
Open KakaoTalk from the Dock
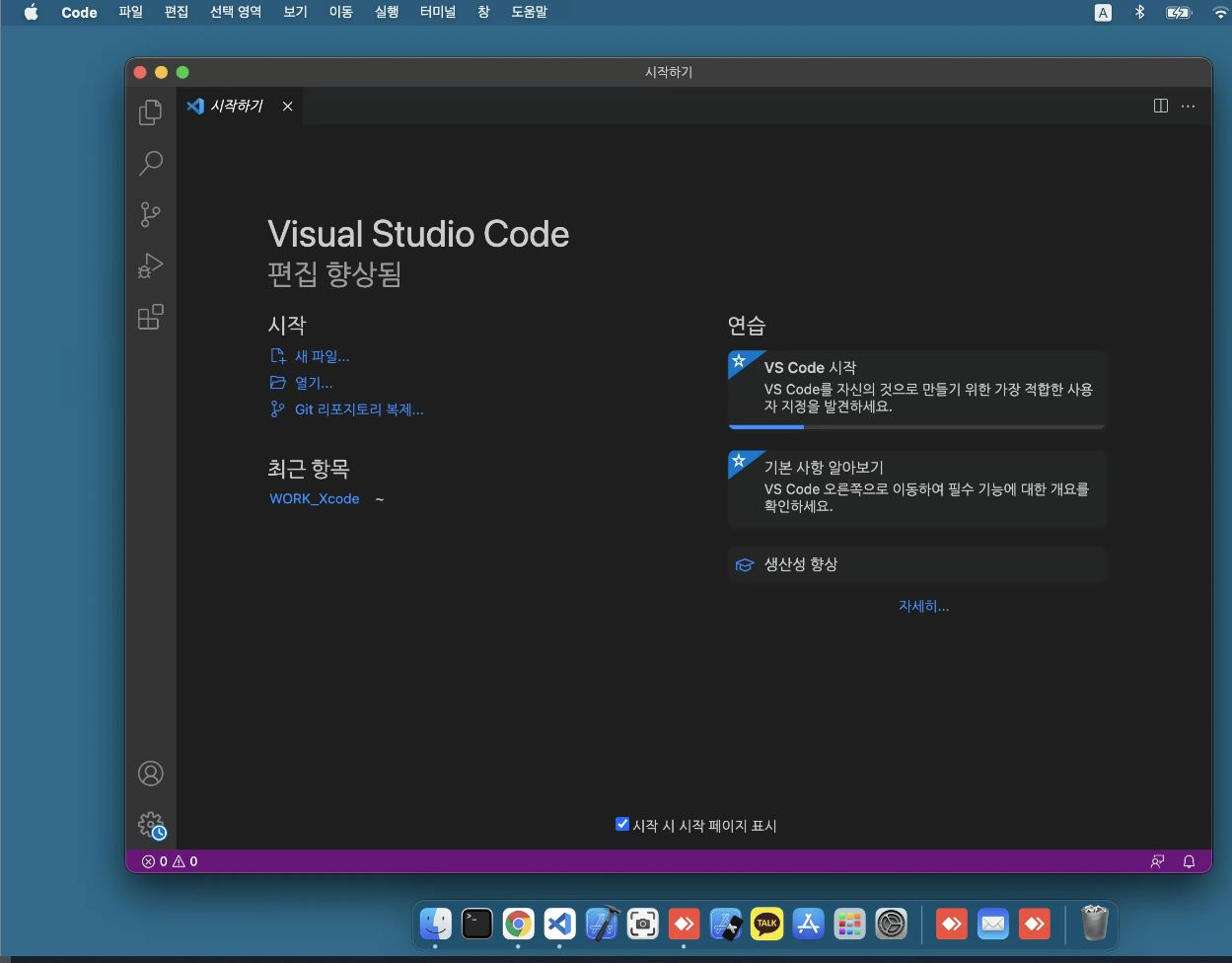[x=767, y=924]
